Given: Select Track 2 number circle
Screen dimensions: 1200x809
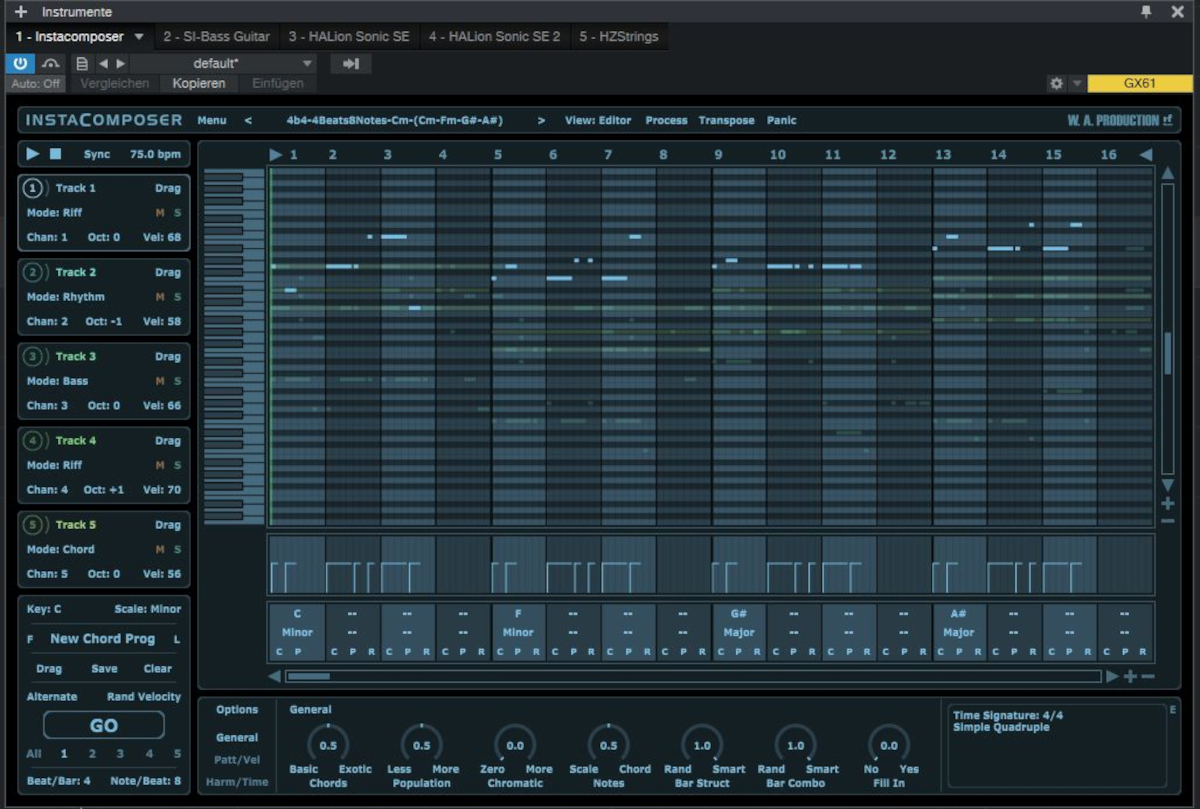Looking at the screenshot, I should [x=34, y=272].
